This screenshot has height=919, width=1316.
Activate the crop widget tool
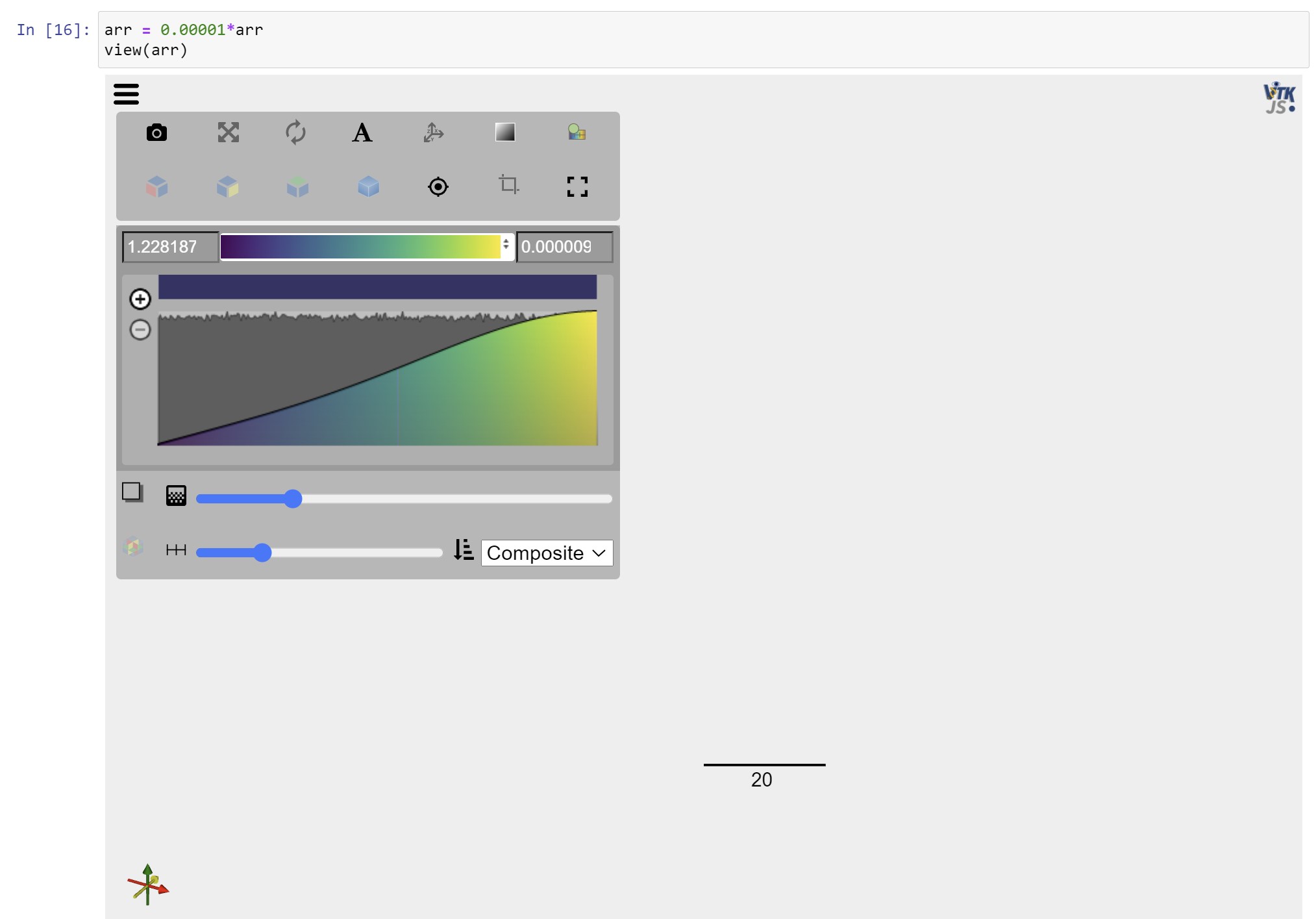coord(508,186)
